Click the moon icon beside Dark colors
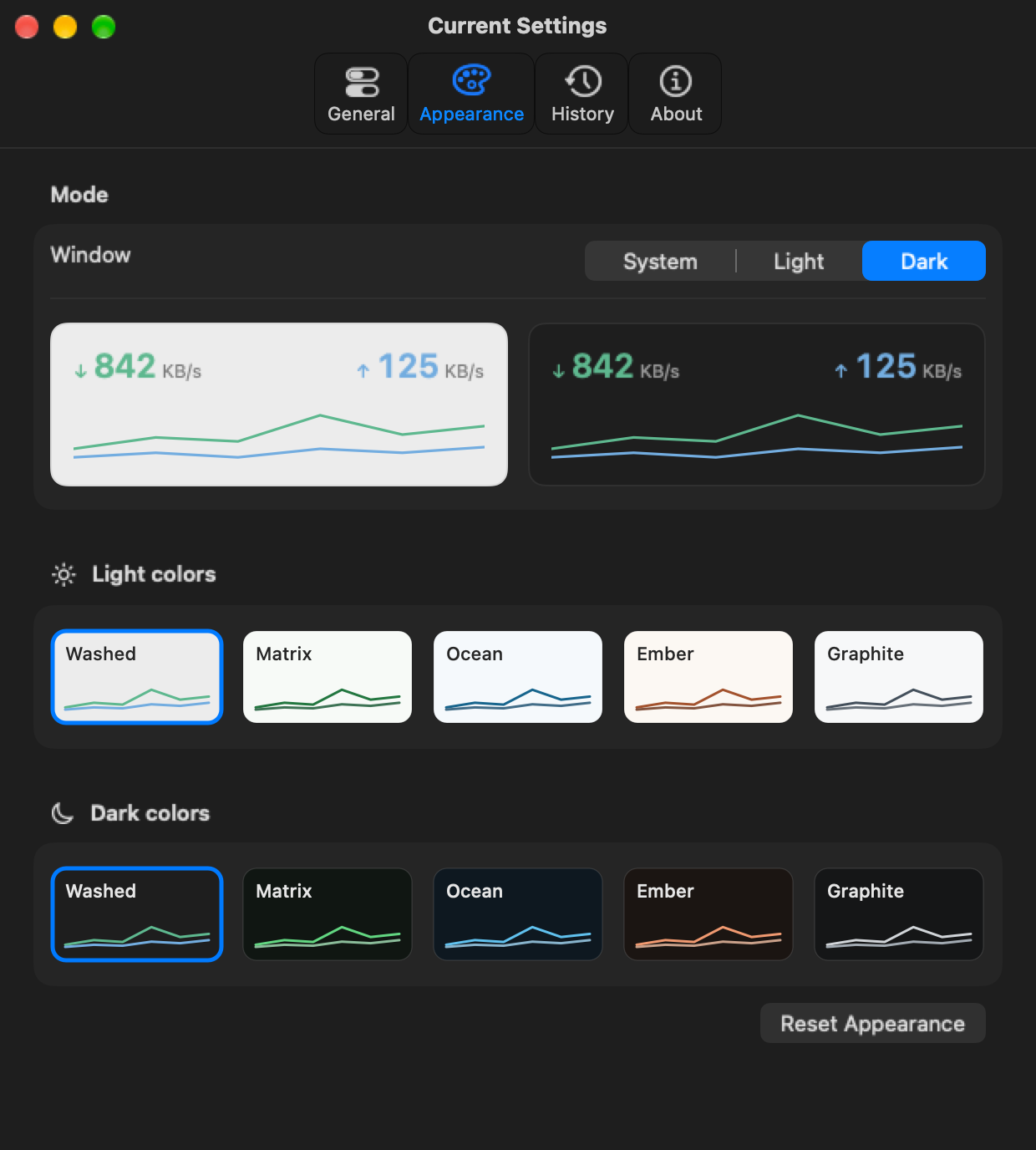Image resolution: width=1036 pixels, height=1150 pixels. coord(63,813)
